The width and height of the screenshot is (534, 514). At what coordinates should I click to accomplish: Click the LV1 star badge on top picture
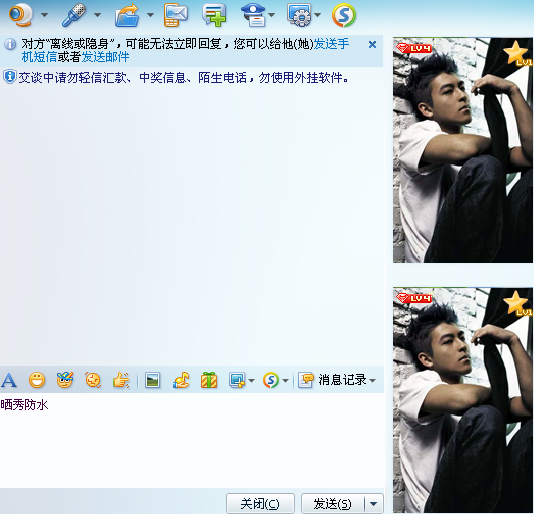(x=517, y=53)
